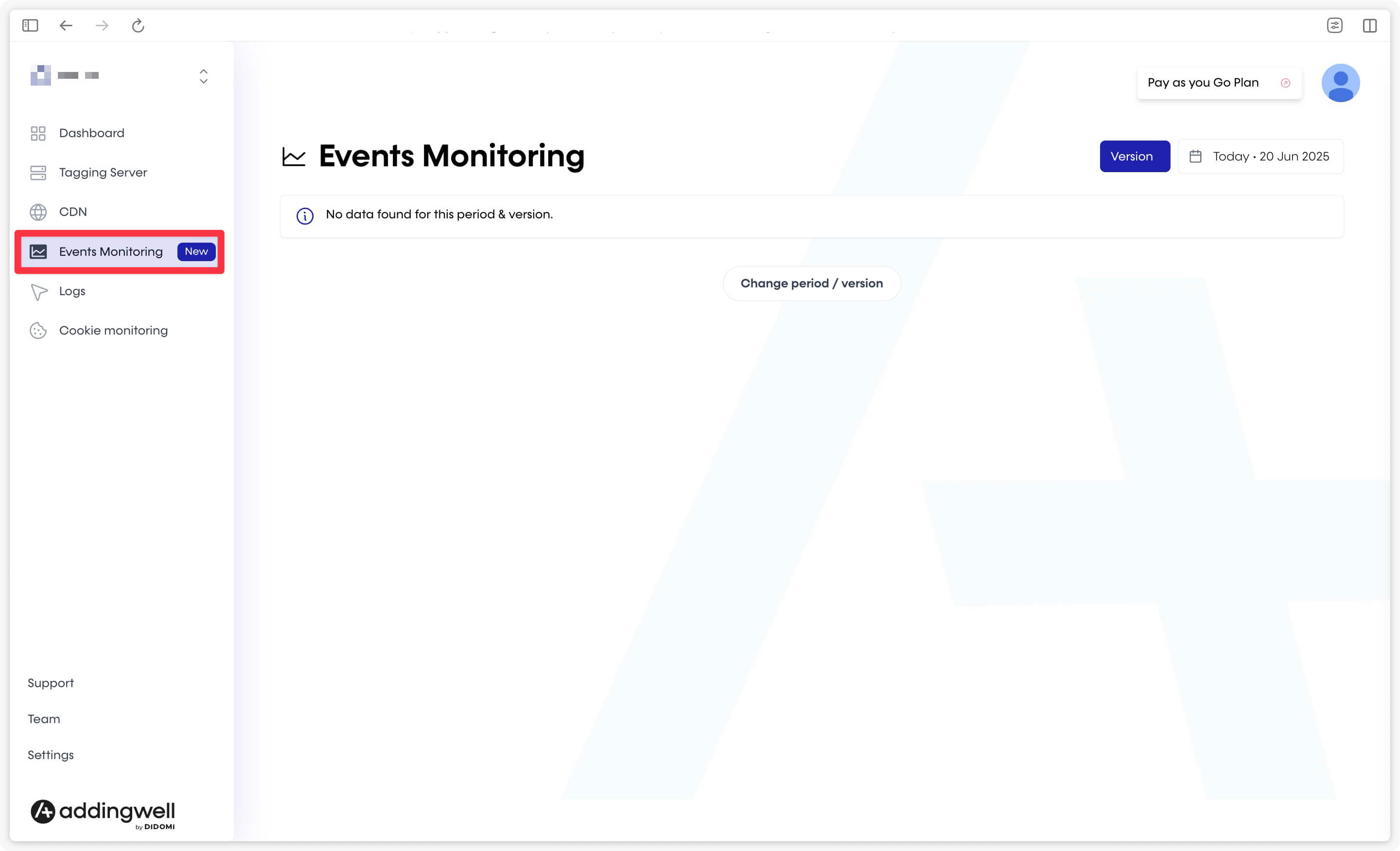The width and height of the screenshot is (1400, 851).
Task: Go to the CDN page
Action: coord(73,212)
